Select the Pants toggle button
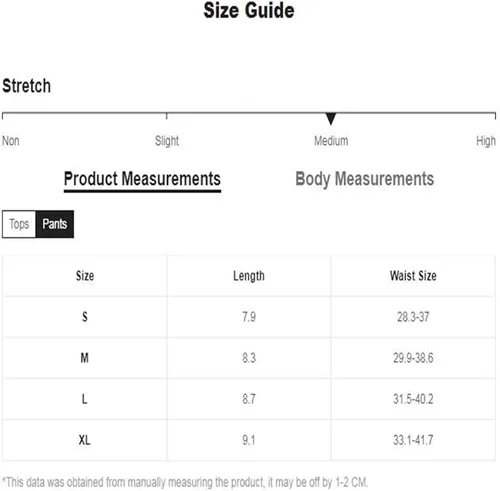The height and width of the screenshot is (491, 500). pyautogui.click(x=55, y=224)
